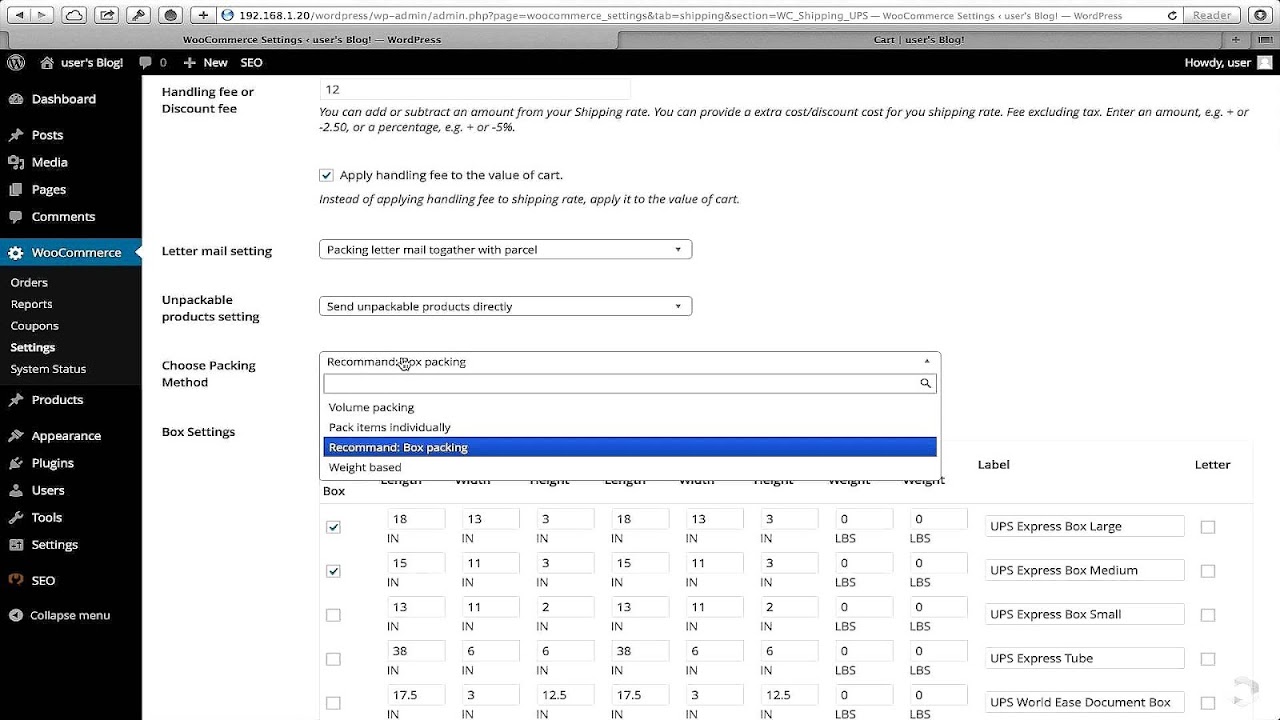Go back with the browser back arrow

[20, 15]
